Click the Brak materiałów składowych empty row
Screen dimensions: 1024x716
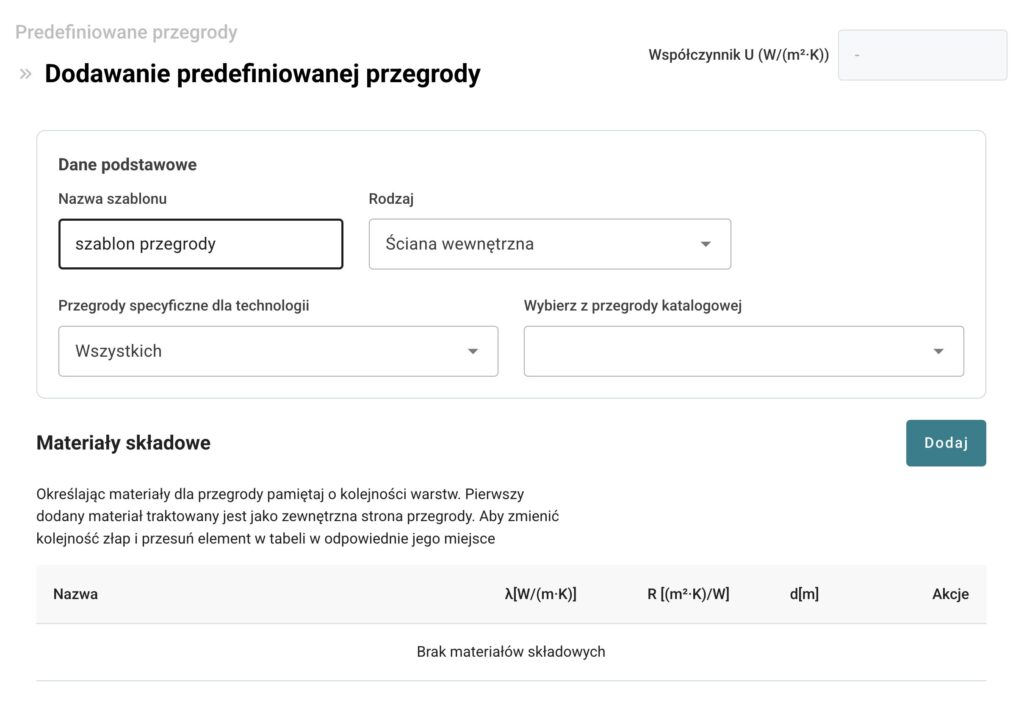tap(511, 652)
